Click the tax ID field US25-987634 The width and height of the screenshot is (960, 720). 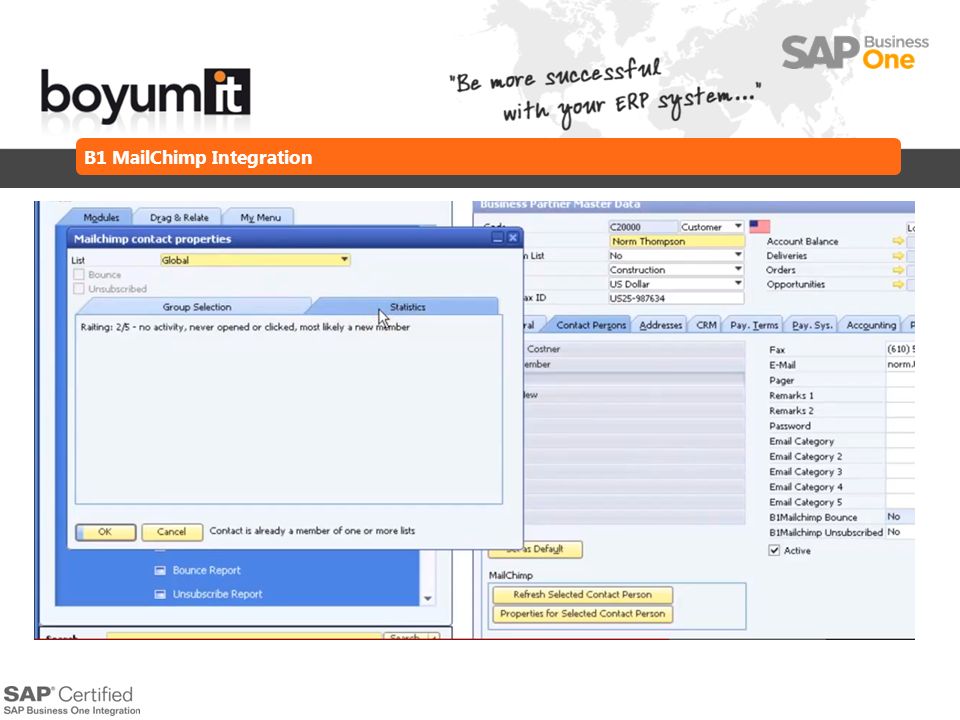tap(676, 298)
